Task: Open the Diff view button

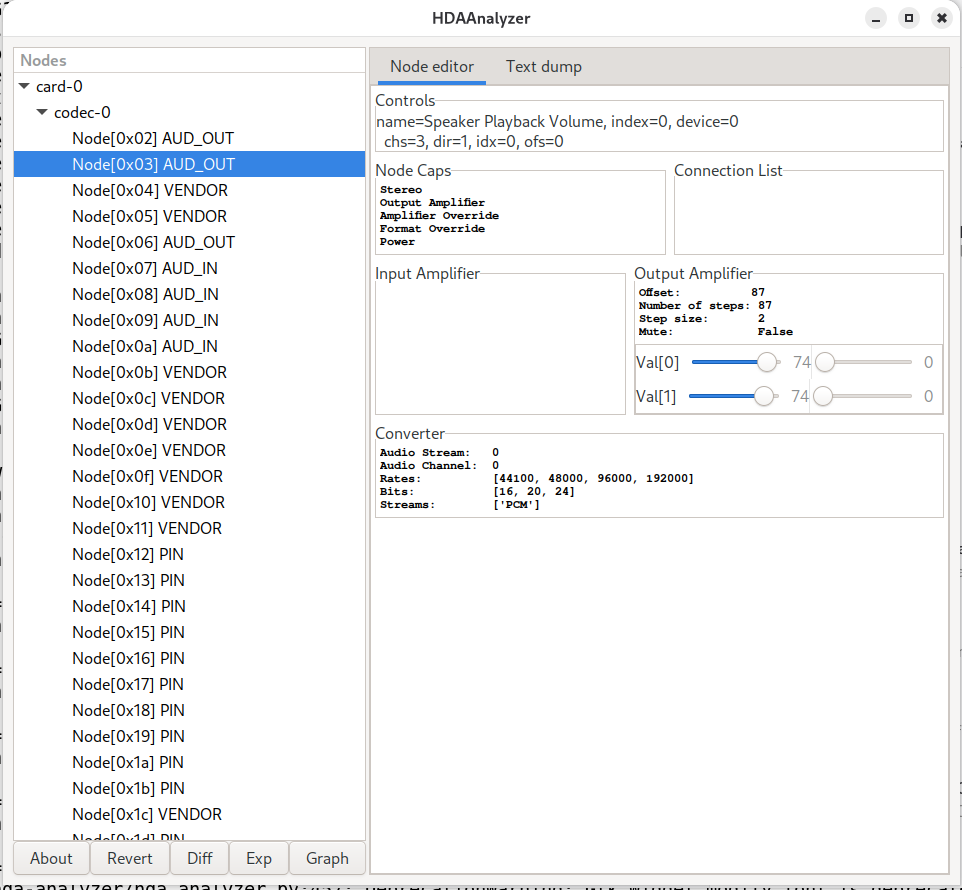Action: 199,858
